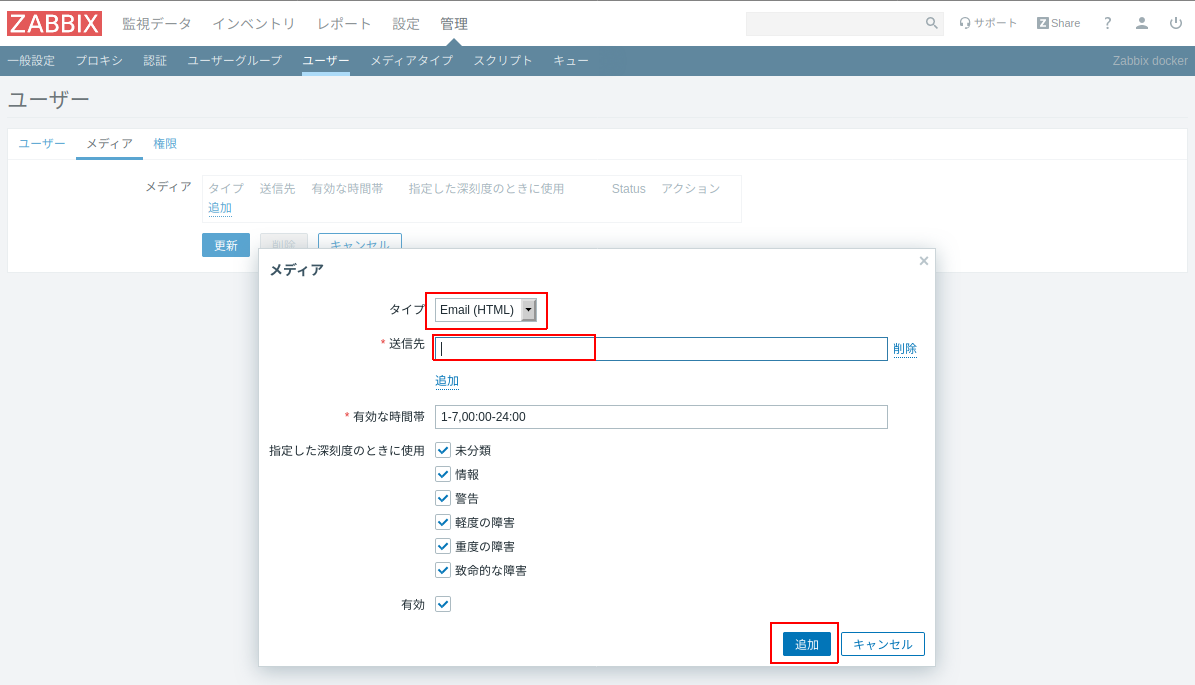This screenshot has height=685, width=1195.
Task: Go to 認証 submenu
Action: [155, 61]
